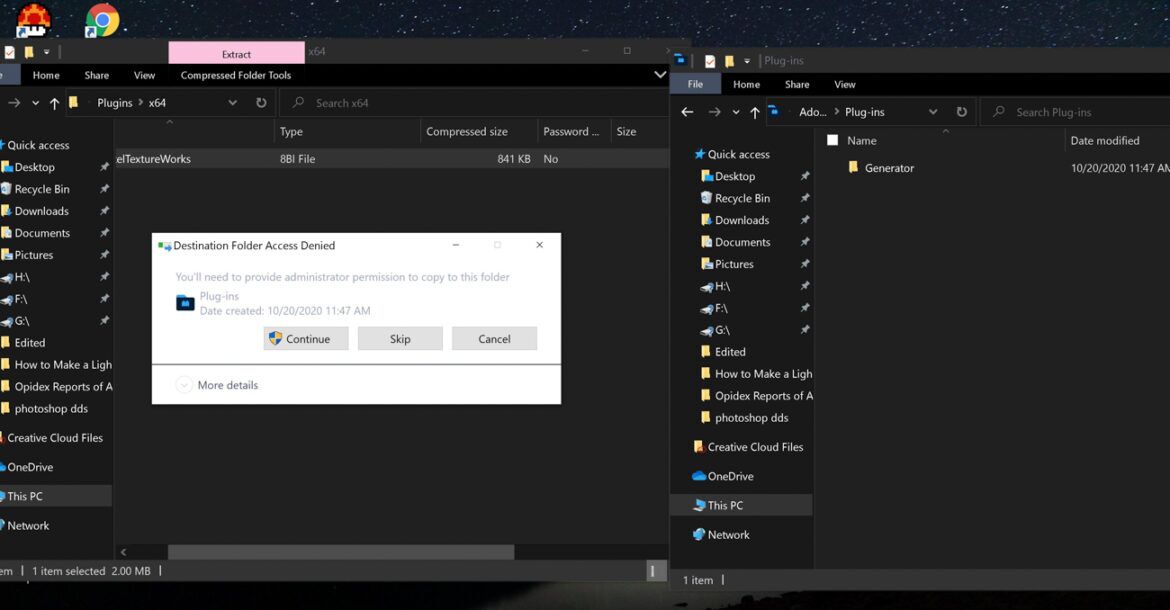1170x610 pixels.
Task: Click Continue to grant administrator permission
Action: pos(305,338)
